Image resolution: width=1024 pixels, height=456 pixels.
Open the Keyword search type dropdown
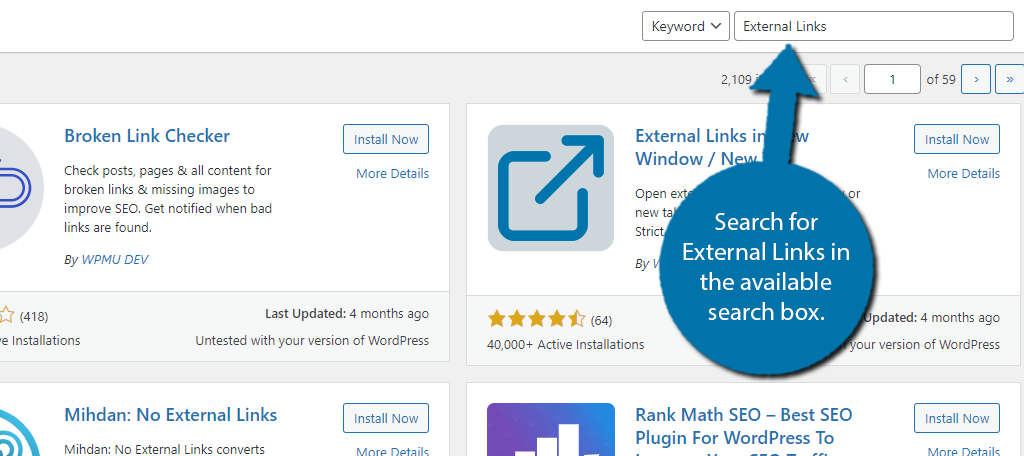pyautogui.click(x=686, y=26)
